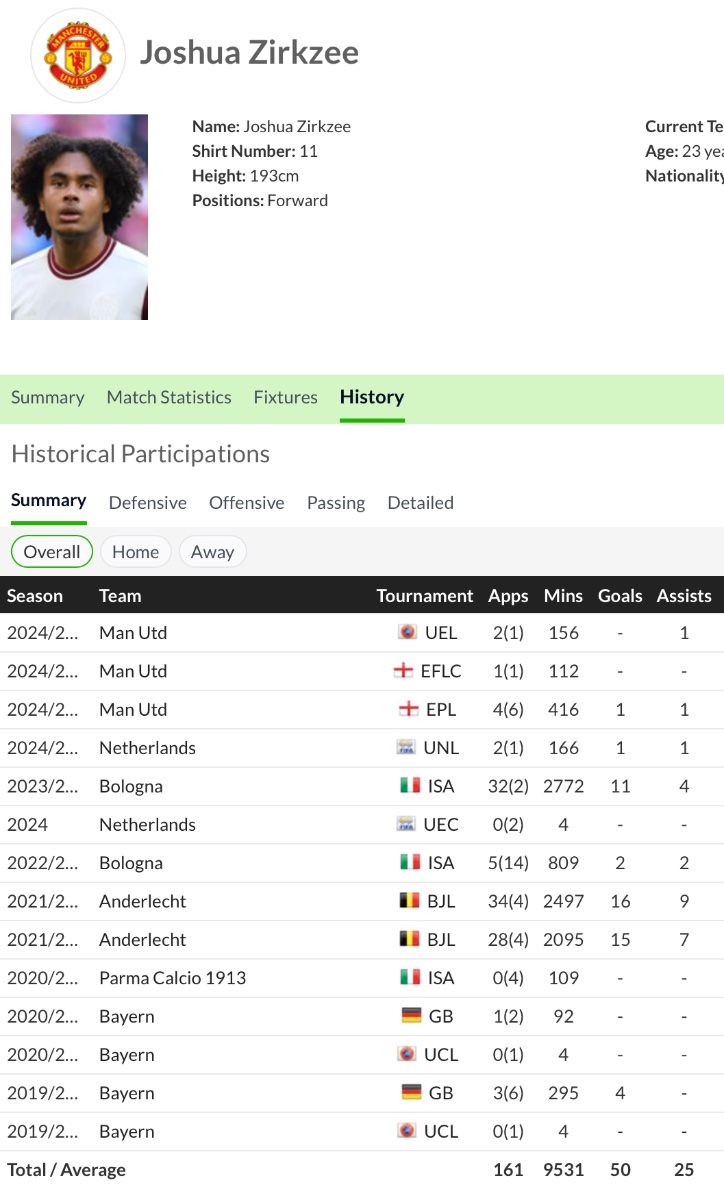
Task: Click the Germany flag in 2019 Bayern GB row
Action: (x=411, y=1093)
